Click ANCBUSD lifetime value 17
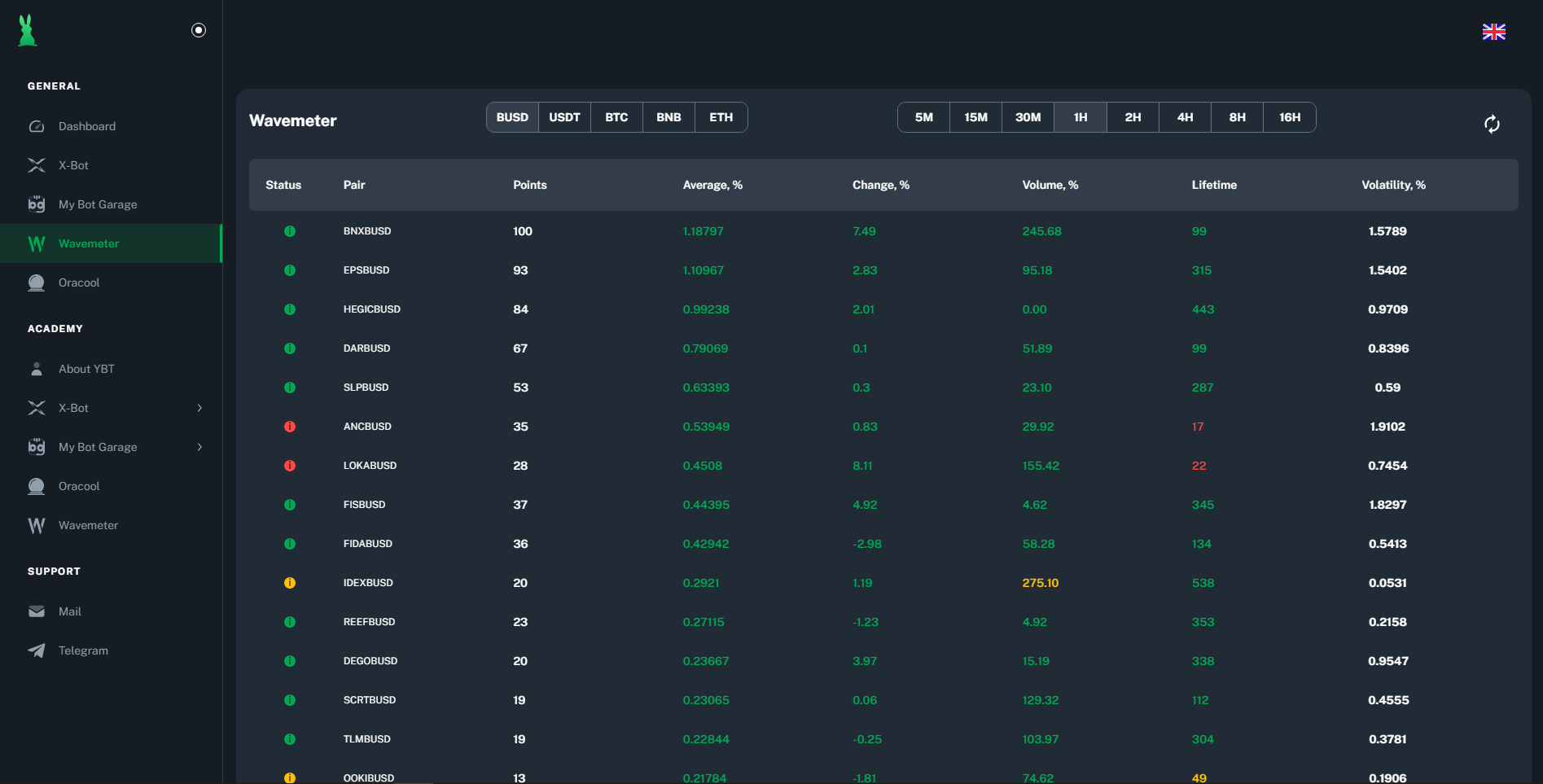The image size is (1543, 784). point(1197,427)
